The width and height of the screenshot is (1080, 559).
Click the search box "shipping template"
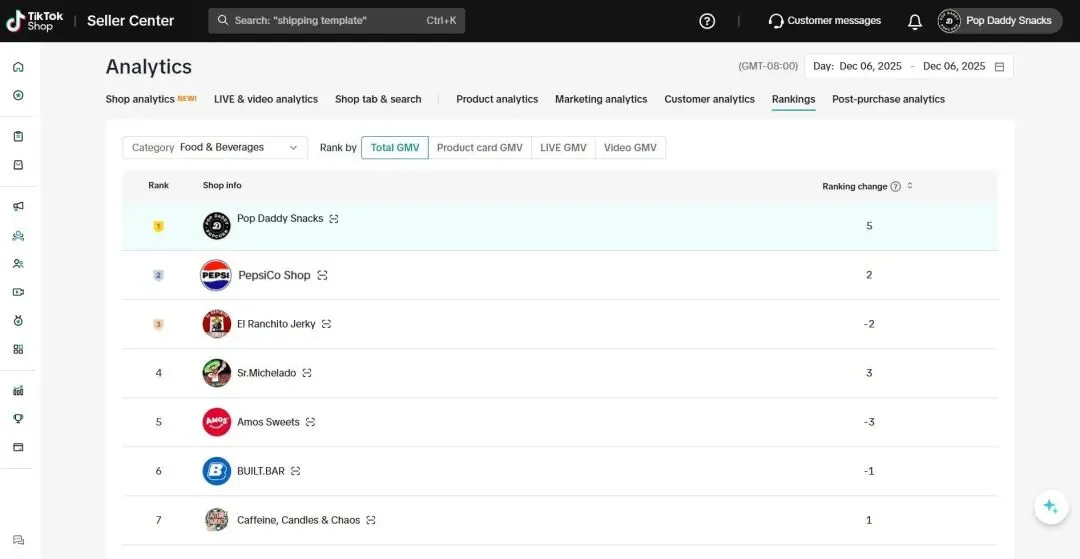pos(337,21)
